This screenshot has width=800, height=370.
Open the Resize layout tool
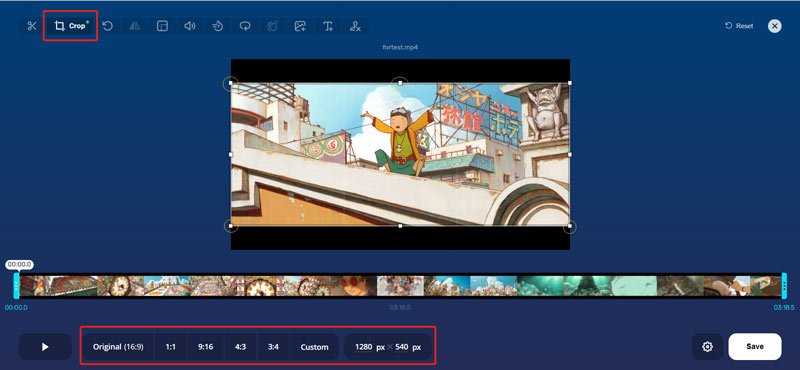162,26
